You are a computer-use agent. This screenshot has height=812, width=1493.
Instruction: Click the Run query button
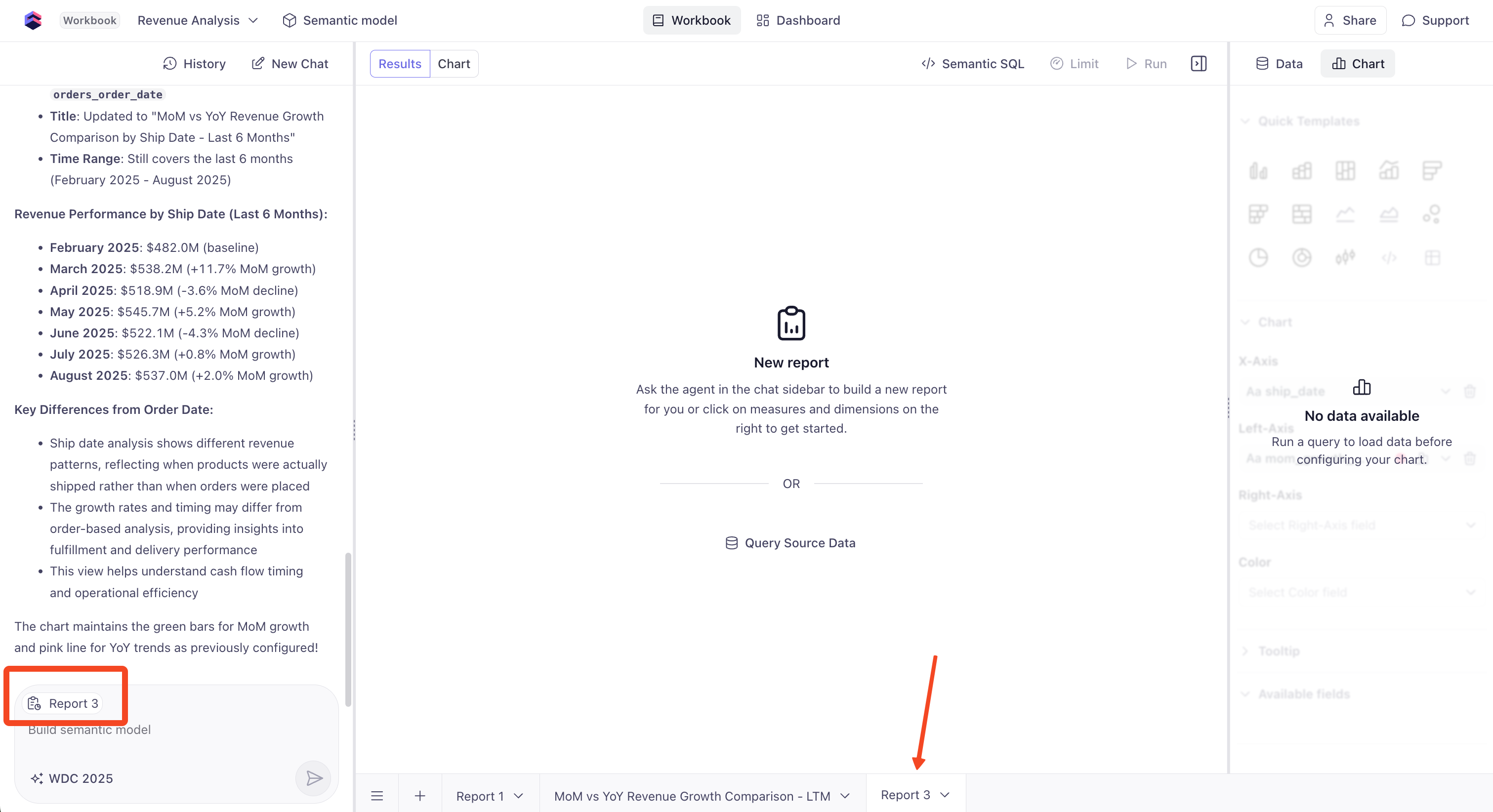click(1146, 64)
